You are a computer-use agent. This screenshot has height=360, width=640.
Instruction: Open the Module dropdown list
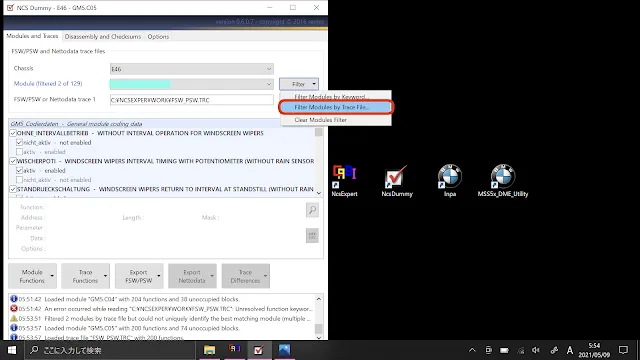click(x=191, y=84)
